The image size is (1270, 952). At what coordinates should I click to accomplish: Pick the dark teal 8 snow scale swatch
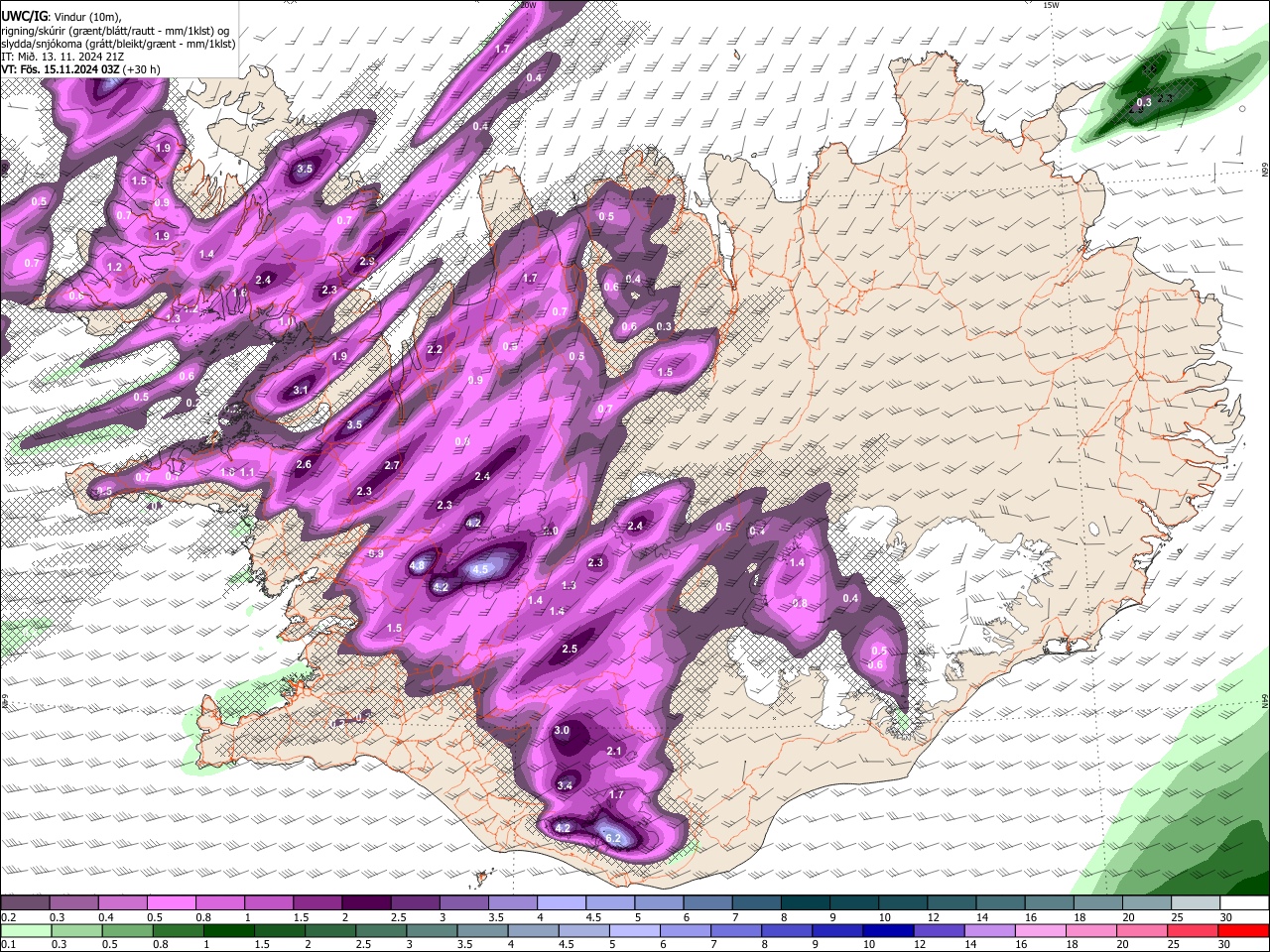click(x=805, y=903)
